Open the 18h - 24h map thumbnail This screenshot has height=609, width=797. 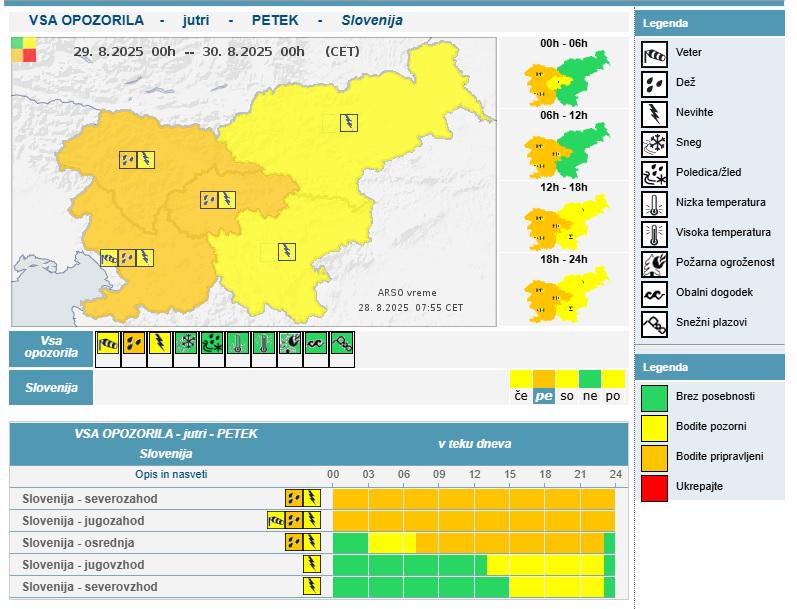click(x=564, y=295)
